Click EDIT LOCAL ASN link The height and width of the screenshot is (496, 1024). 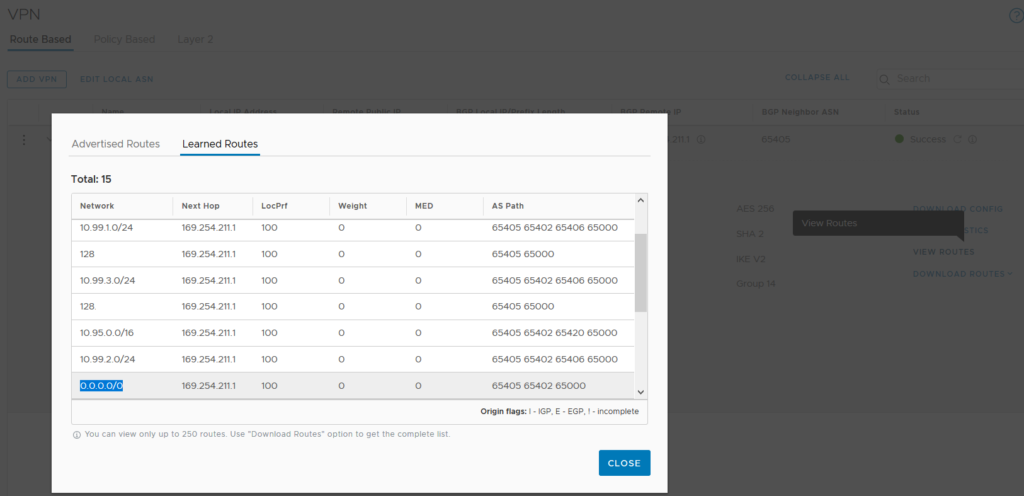coord(116,79)
